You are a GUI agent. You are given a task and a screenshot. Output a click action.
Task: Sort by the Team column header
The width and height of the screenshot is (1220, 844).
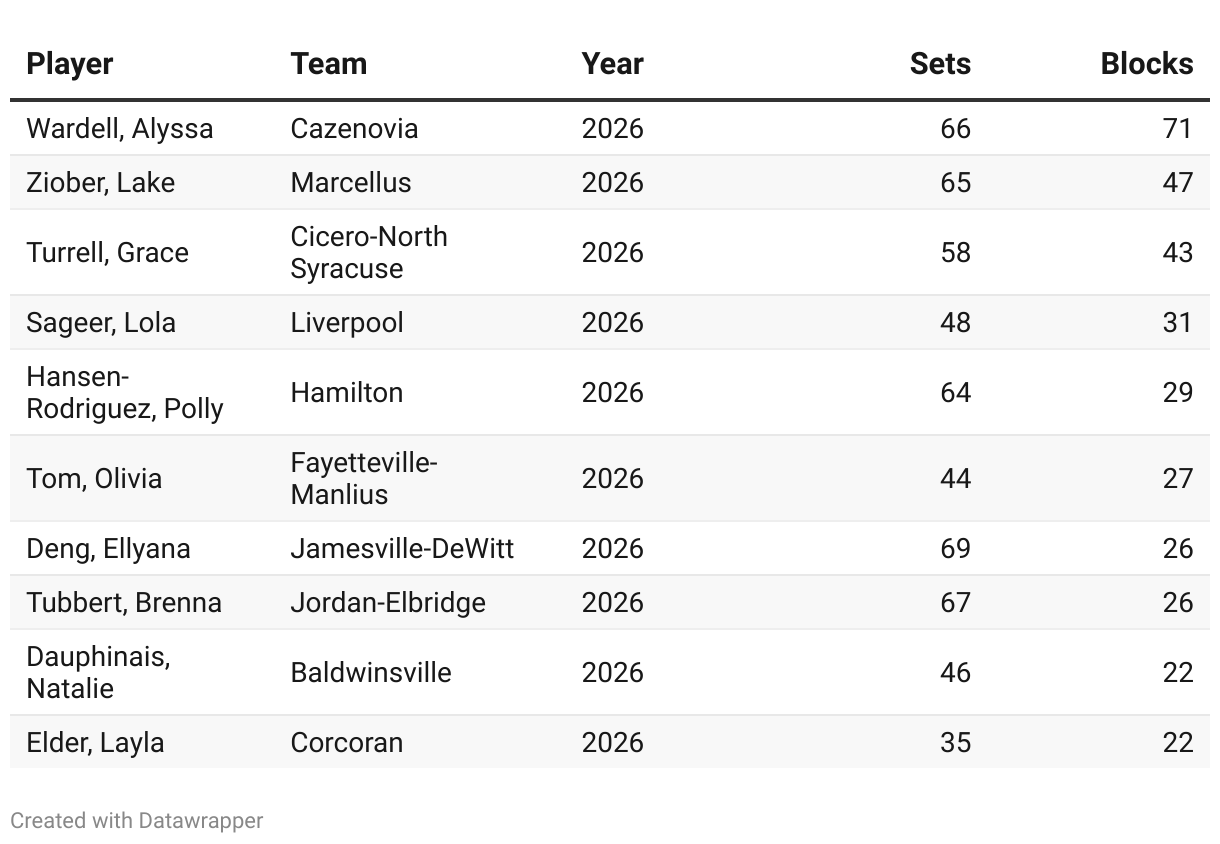(x=329, y=64)
